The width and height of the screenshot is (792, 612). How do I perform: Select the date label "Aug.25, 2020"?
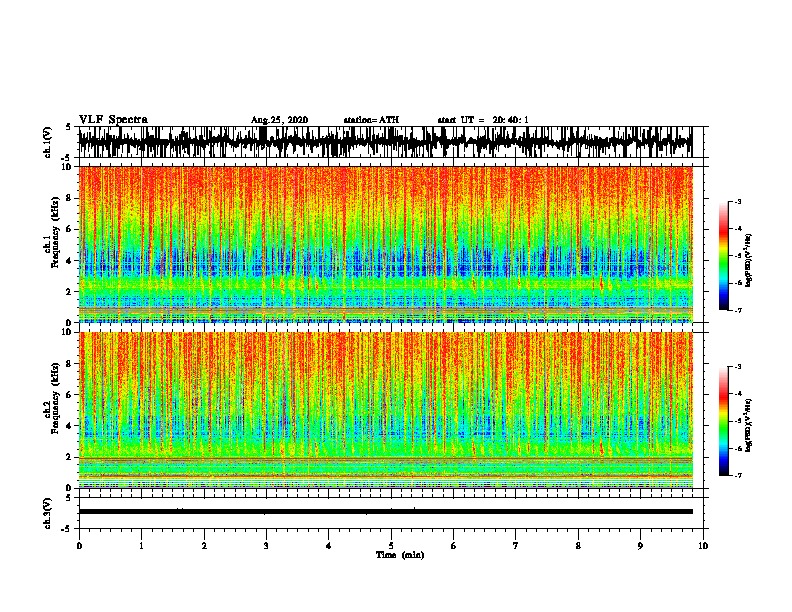tap(279, 120)
